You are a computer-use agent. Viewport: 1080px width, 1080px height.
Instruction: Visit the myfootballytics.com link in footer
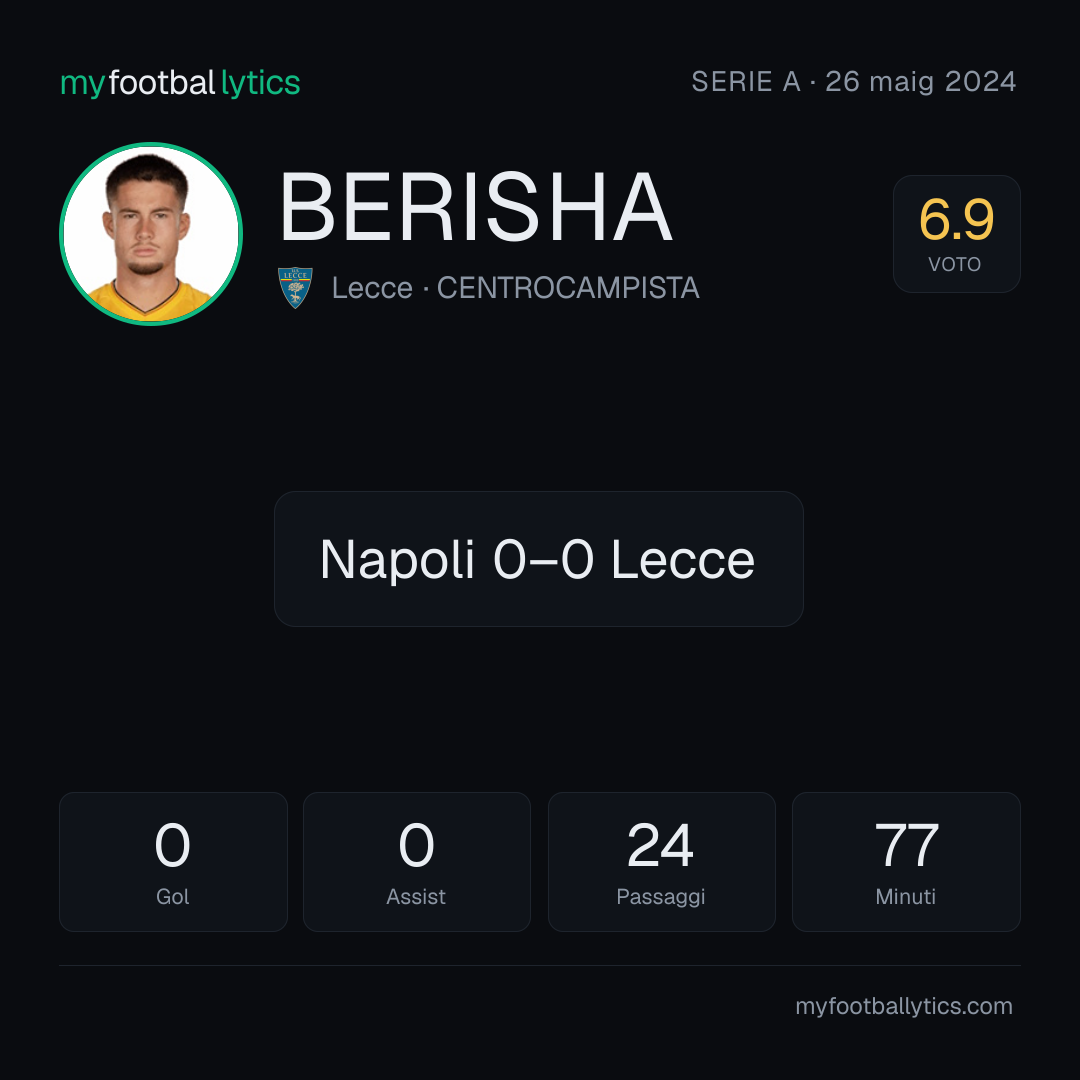coord(904,1006)
